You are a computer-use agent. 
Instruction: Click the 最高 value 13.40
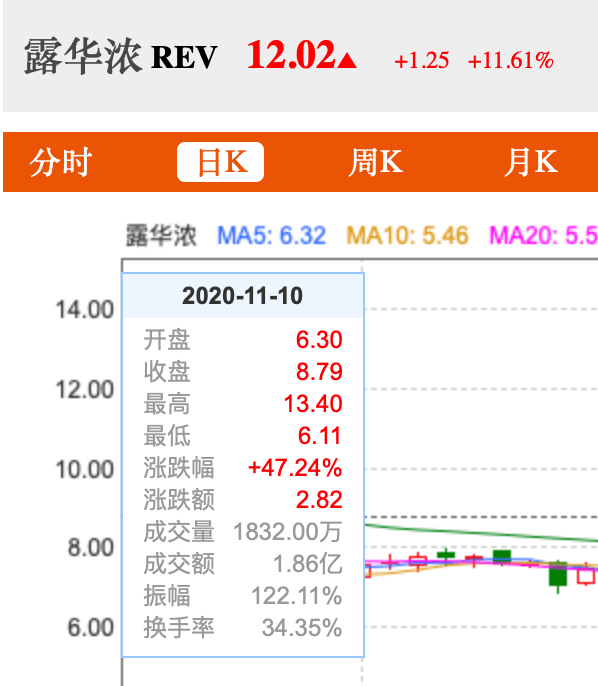pyautogui.click(x=313, y=403)
